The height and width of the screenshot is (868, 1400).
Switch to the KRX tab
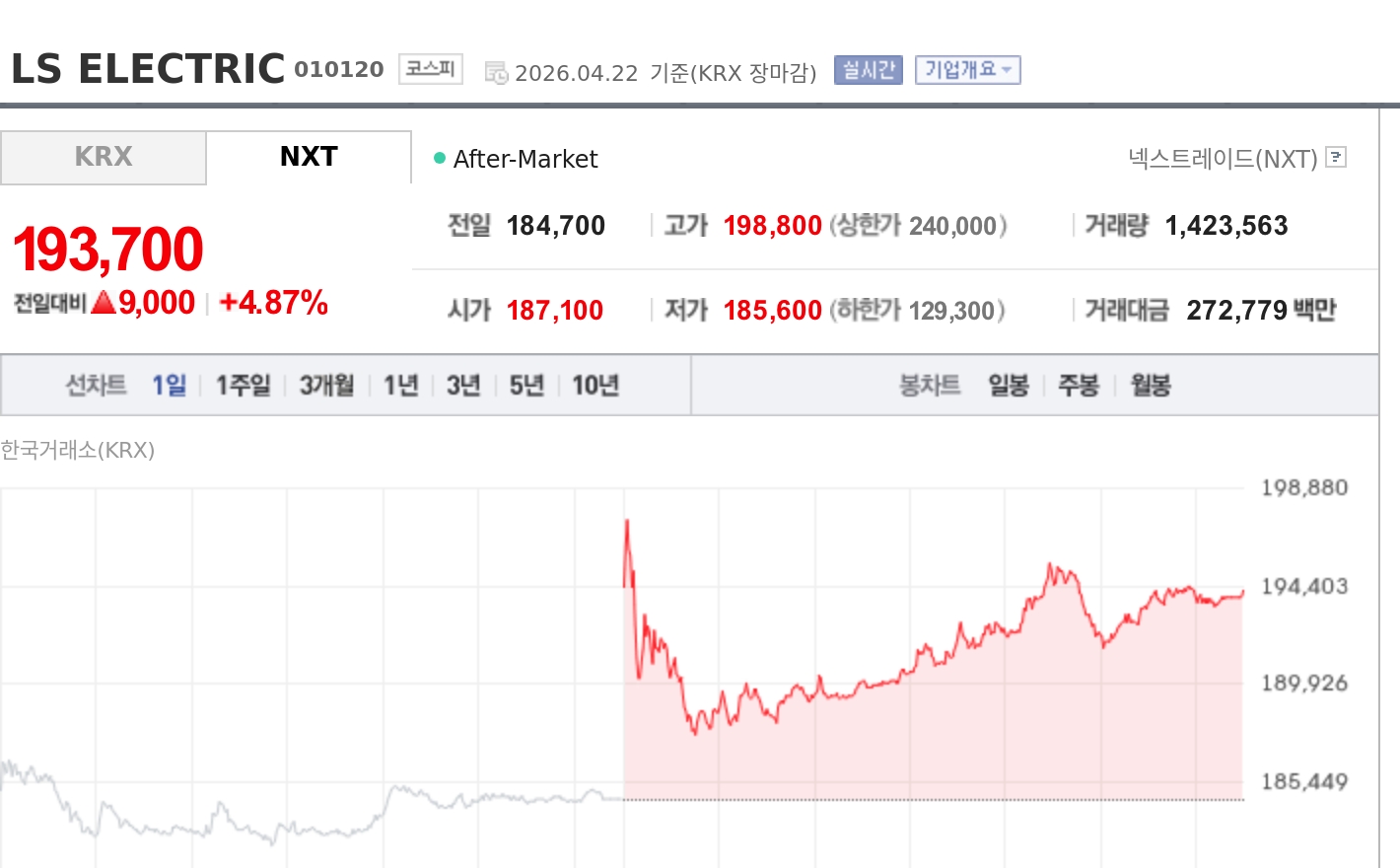pyautogui.click(x=104, y=157)
